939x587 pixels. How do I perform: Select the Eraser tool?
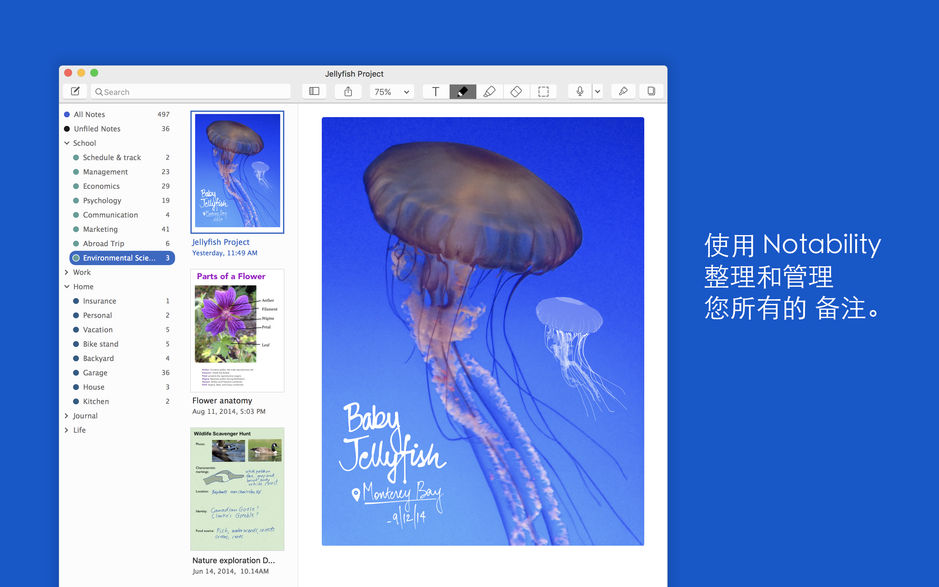pos(515,91)
